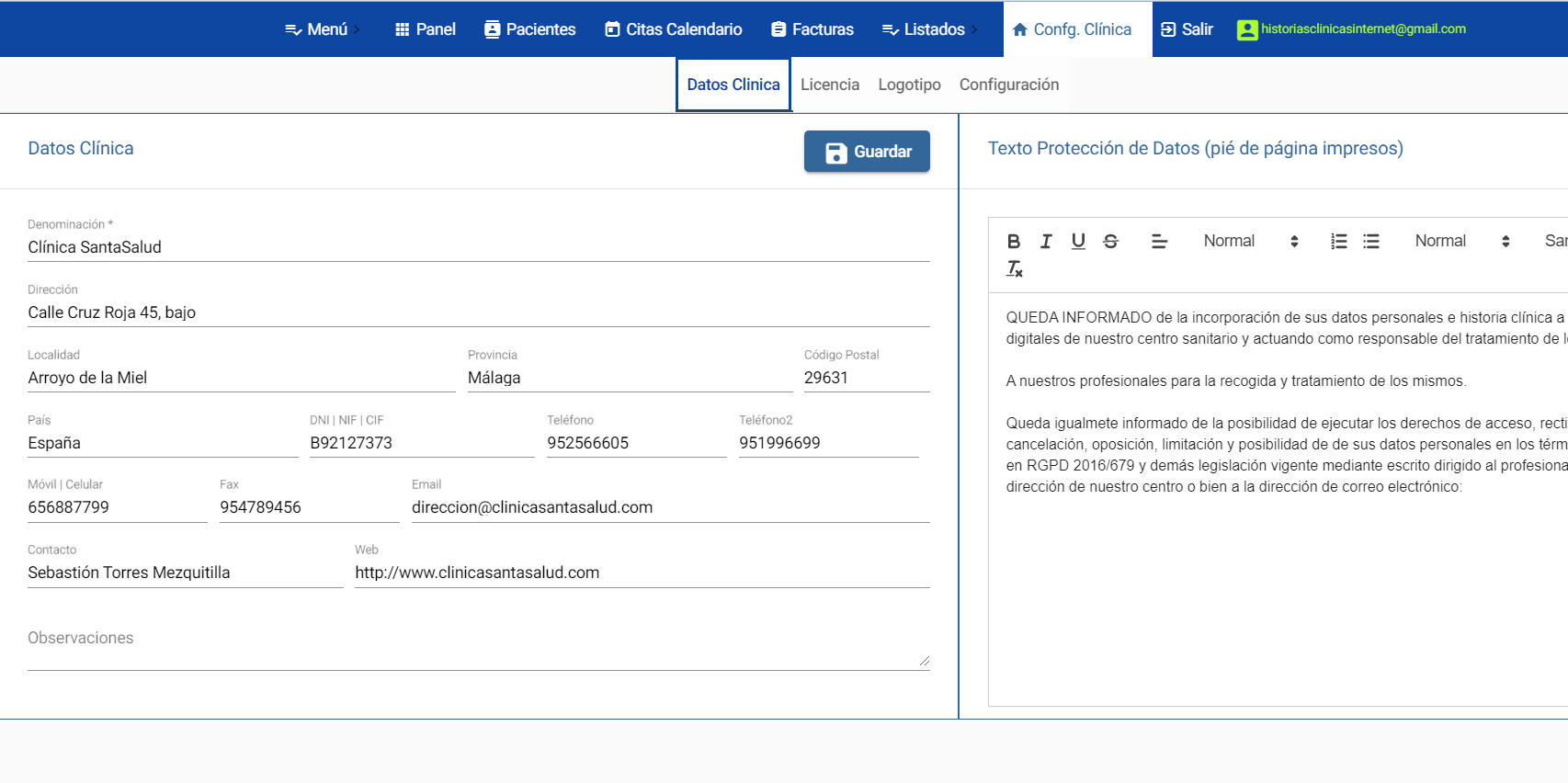Click the Fax field 954789456
This screenshot has height=783, width=1568.
click(x=310, y=507)
